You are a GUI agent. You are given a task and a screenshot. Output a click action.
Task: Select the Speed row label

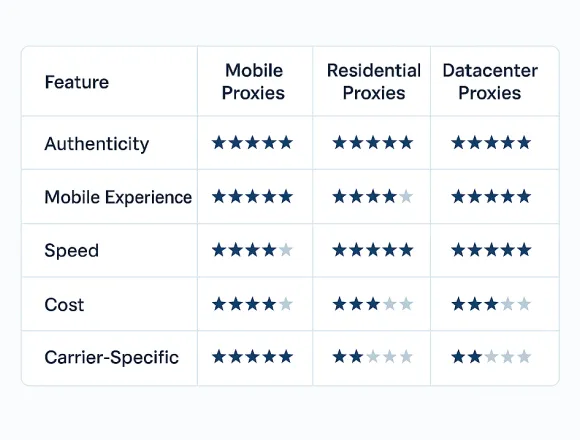[72, 251]
